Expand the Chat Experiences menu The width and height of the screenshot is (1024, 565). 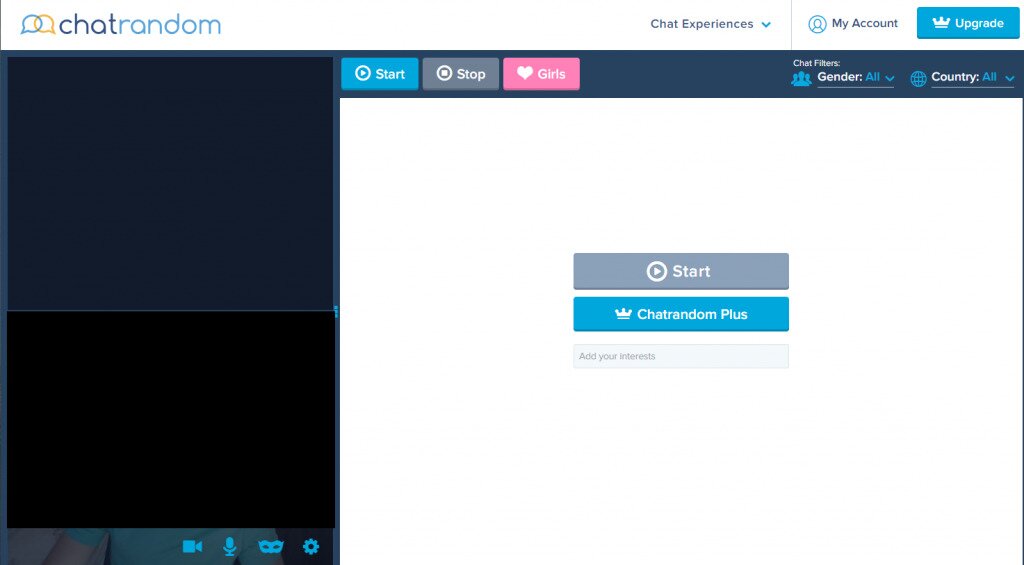pyautogui.click(x=711, y=24)
